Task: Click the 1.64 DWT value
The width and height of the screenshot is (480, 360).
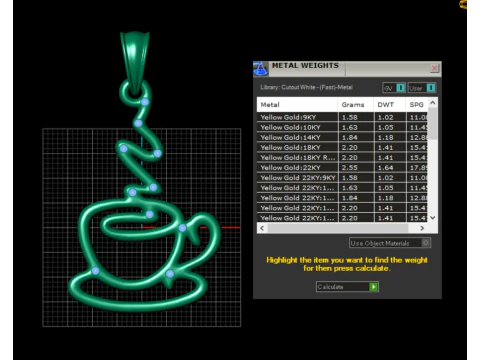Action: [386, 168]
